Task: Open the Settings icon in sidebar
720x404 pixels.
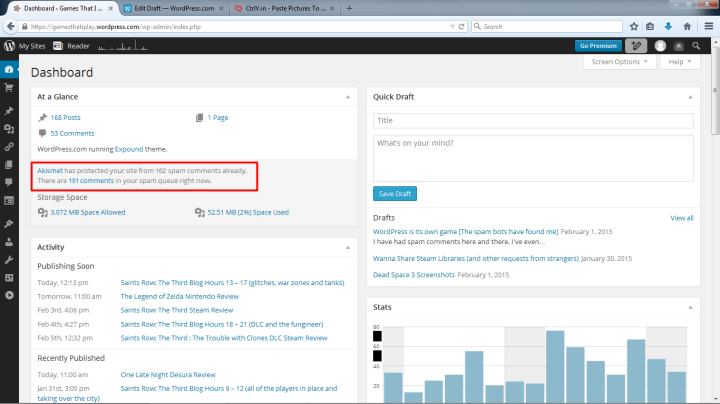Action: click(x=9, y=278)
